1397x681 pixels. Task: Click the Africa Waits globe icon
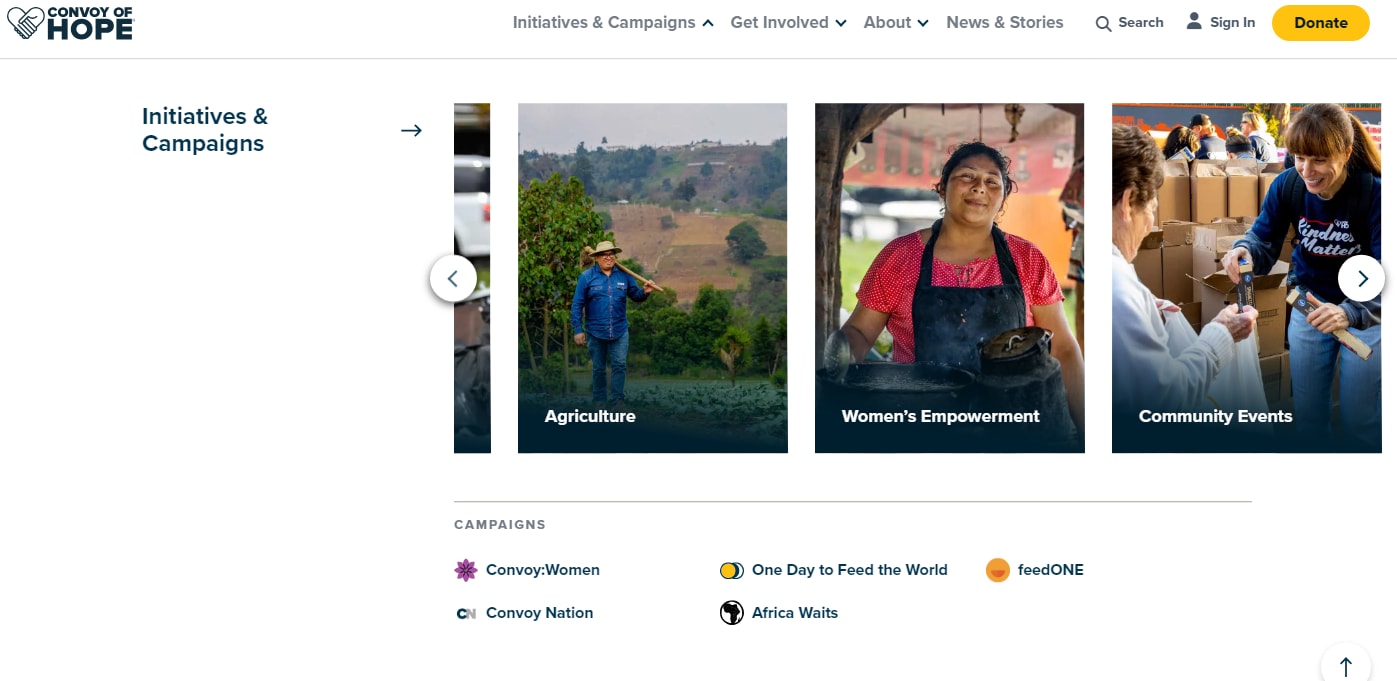coord(732,613)
